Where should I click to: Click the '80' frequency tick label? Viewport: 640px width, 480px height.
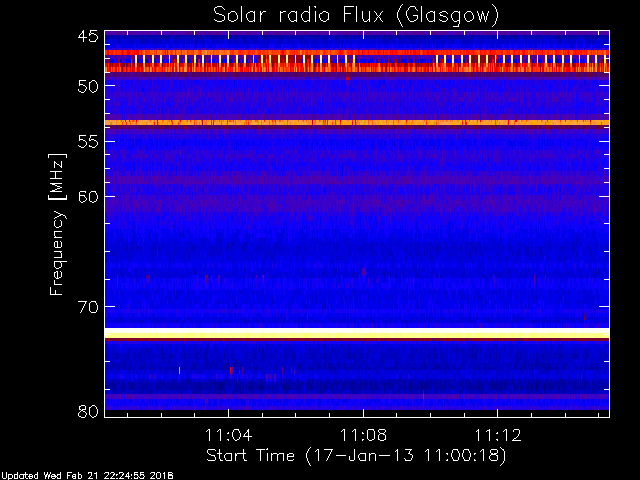[88, 411]
